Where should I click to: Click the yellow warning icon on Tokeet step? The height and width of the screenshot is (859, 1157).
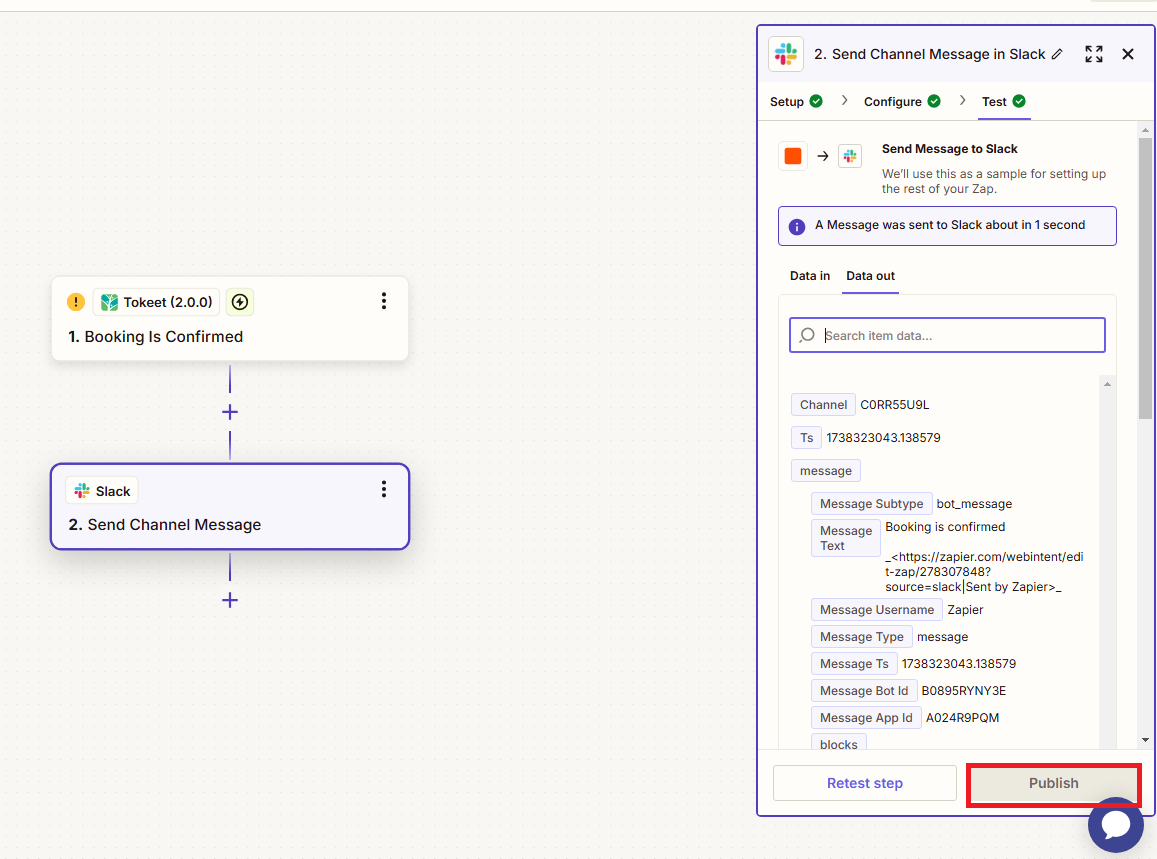(x=75, y=302)
